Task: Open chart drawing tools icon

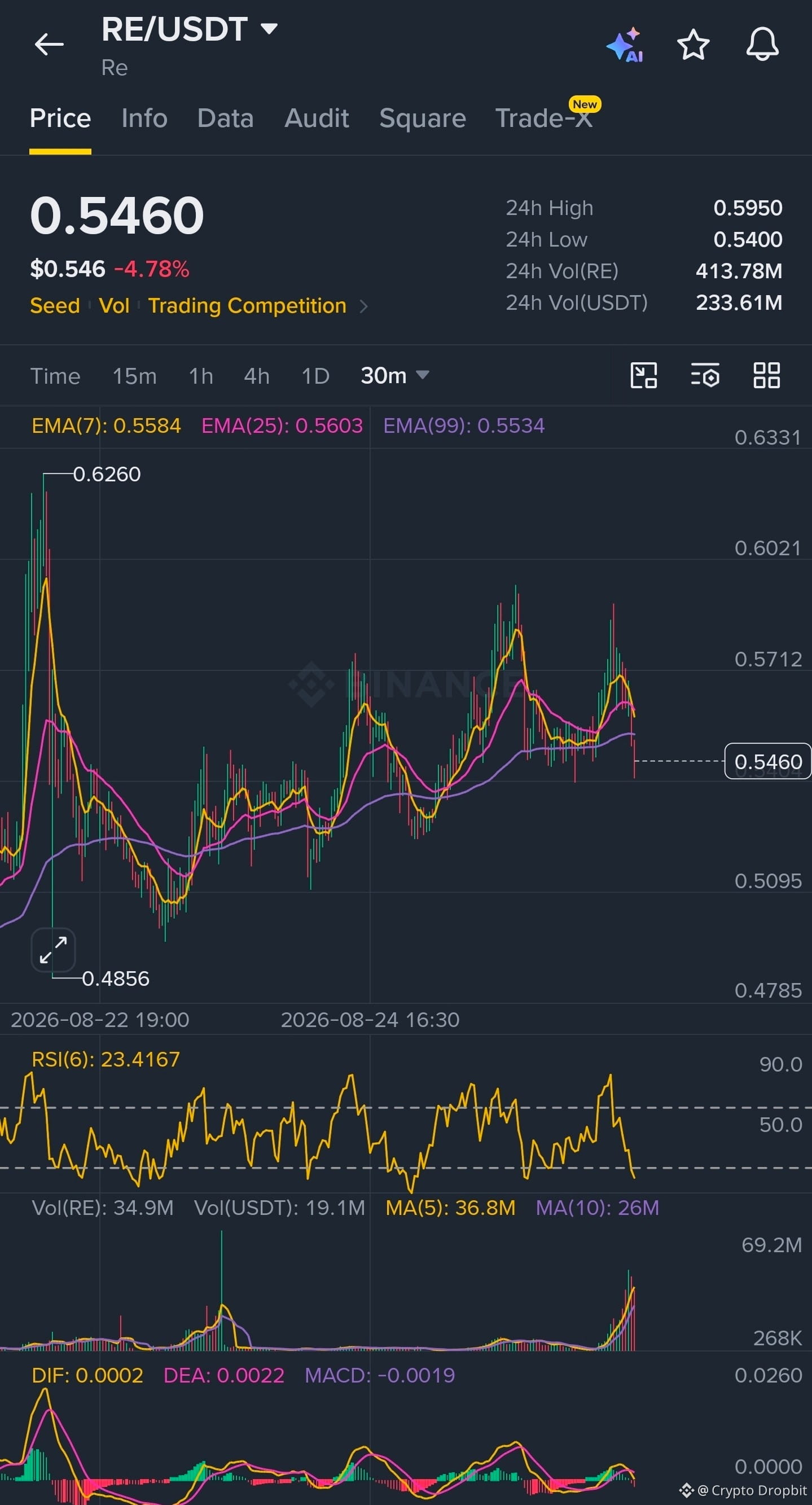Action: tap(644, 375)
